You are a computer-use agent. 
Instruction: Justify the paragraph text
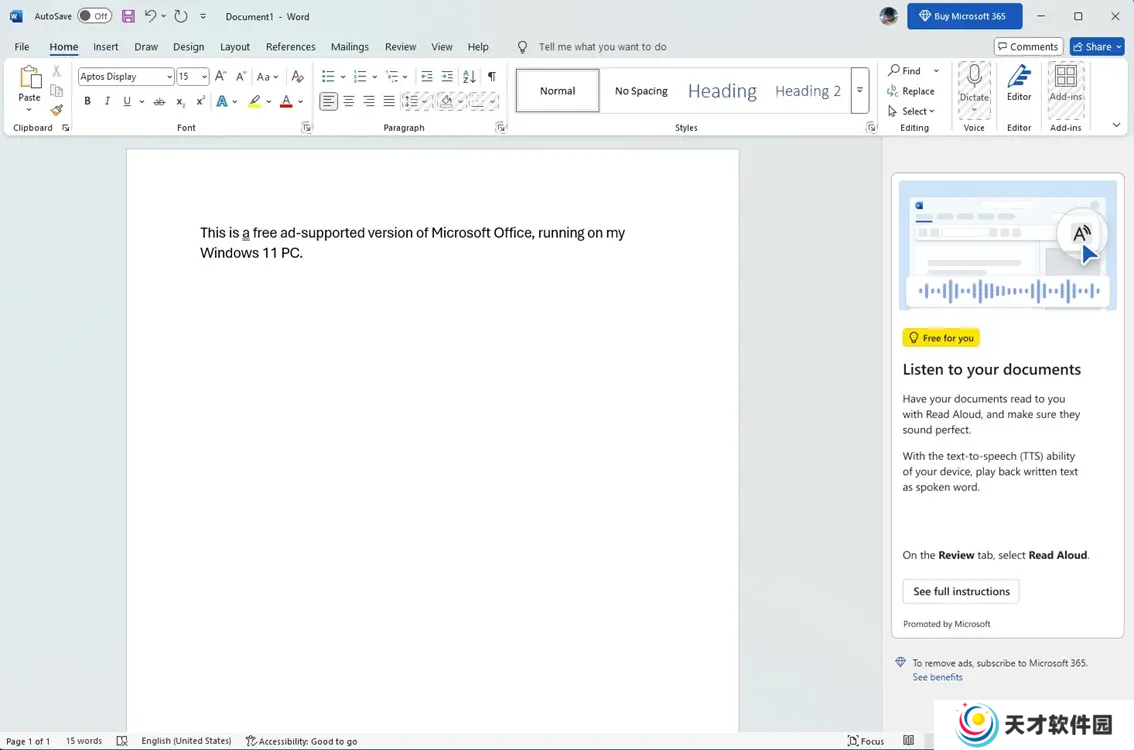coord(389,101)
